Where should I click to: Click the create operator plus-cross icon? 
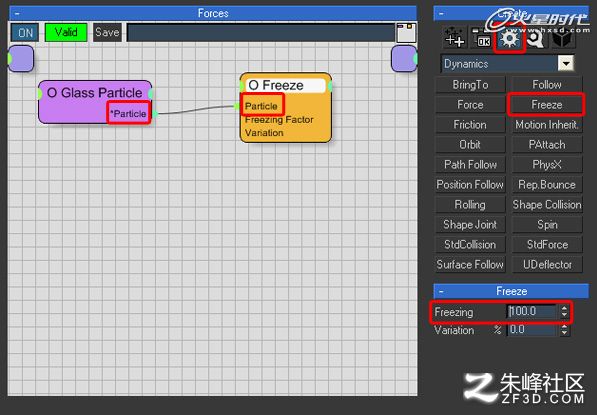[x=455, y=38]
